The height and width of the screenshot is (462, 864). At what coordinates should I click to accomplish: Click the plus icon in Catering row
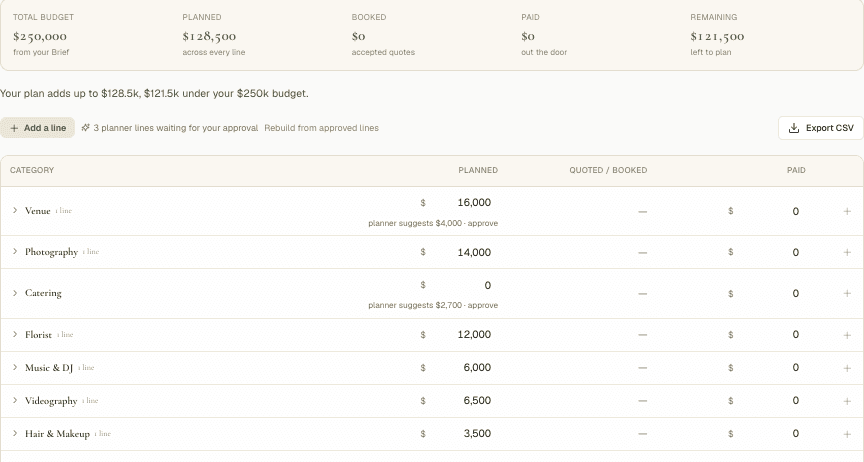[847, 293]
